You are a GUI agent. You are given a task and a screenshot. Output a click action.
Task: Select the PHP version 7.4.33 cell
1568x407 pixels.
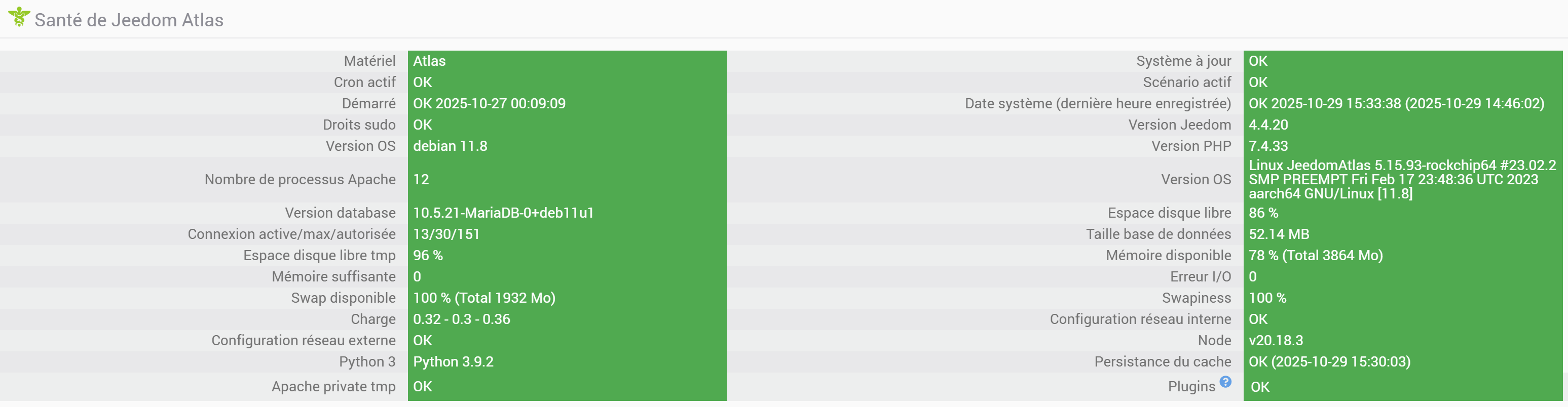click(1268, 146)
